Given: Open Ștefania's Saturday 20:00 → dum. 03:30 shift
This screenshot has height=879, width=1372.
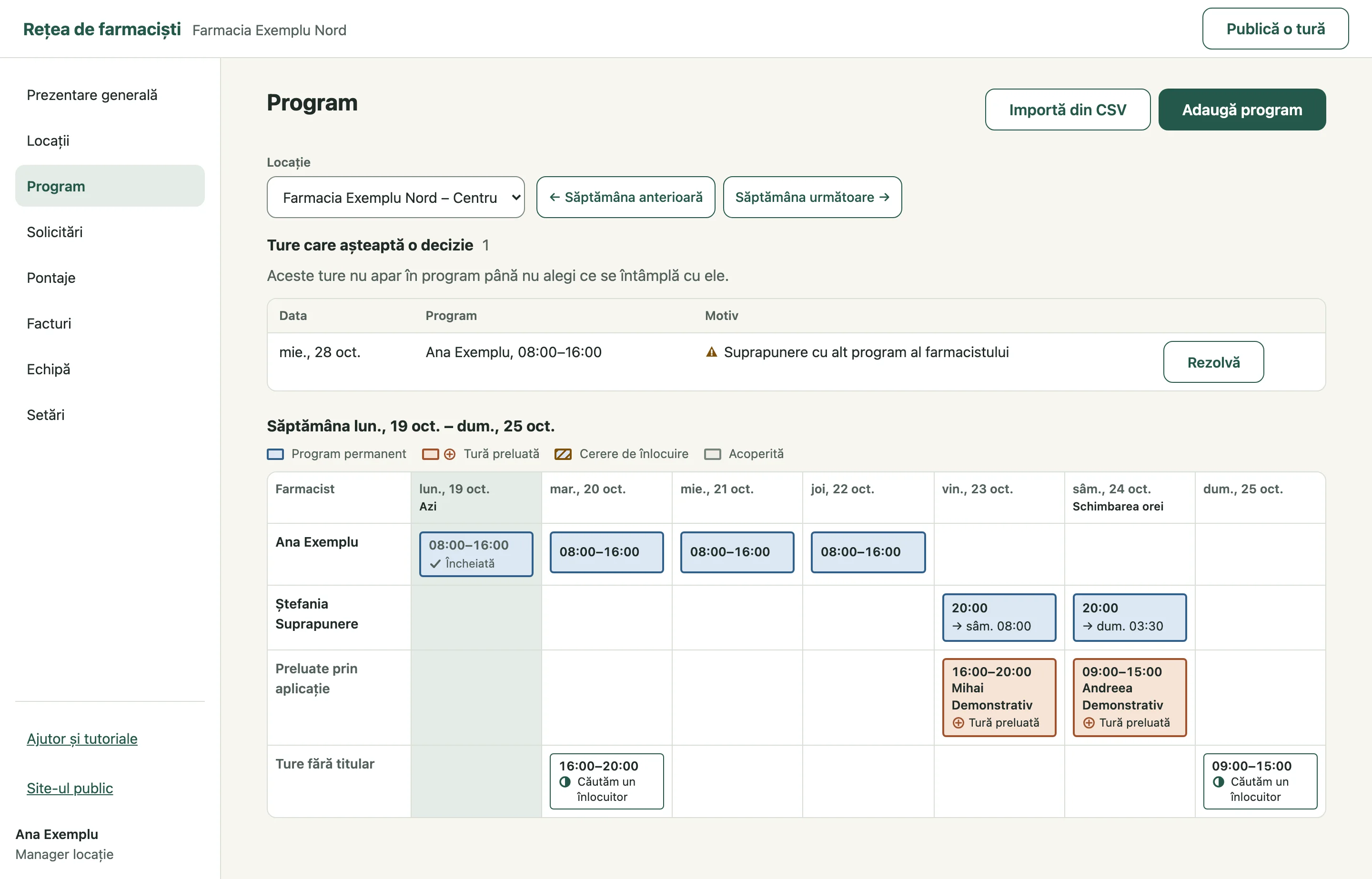Looking at the screenshot, I should [1130, 617].
